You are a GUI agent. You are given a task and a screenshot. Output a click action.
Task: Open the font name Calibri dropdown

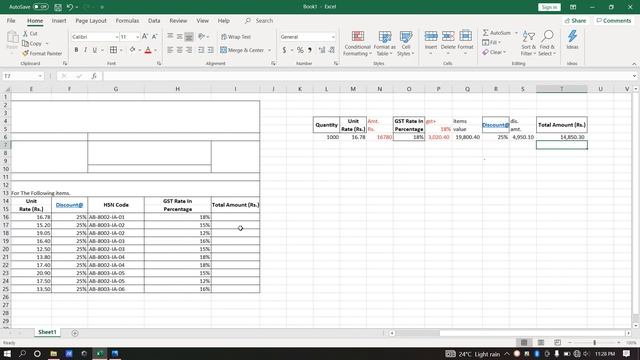[x=117, y=37]
